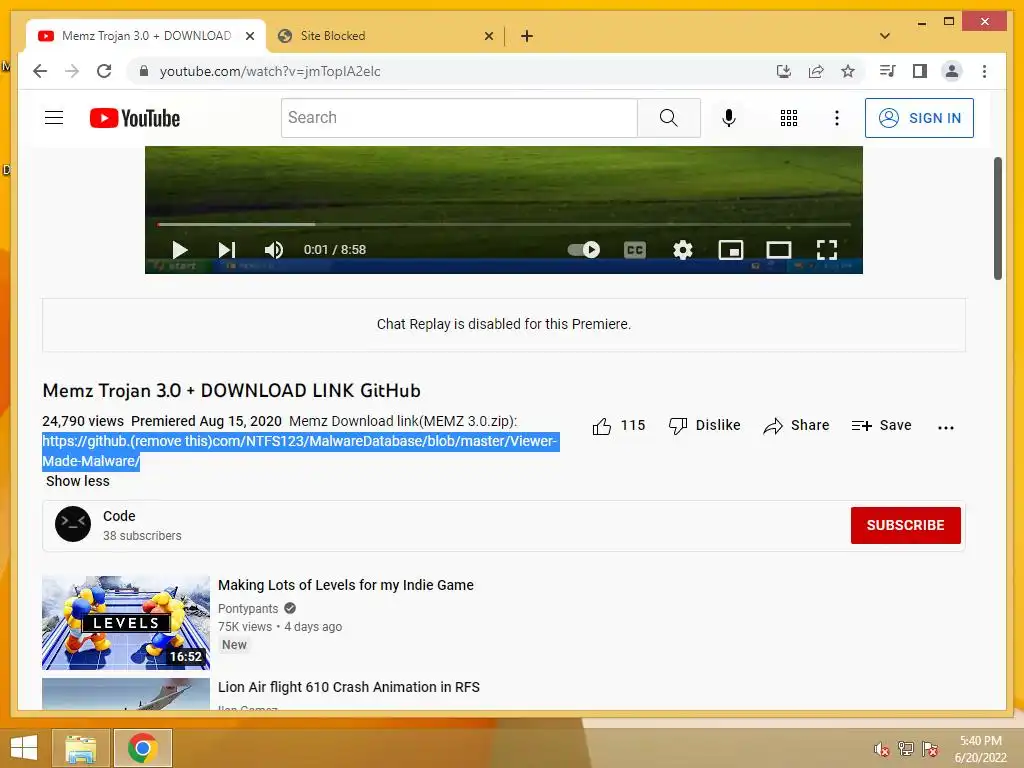Expand the tab search chevron
Viewport: 1024px width, 768px height.
click(x=885, y=36)
